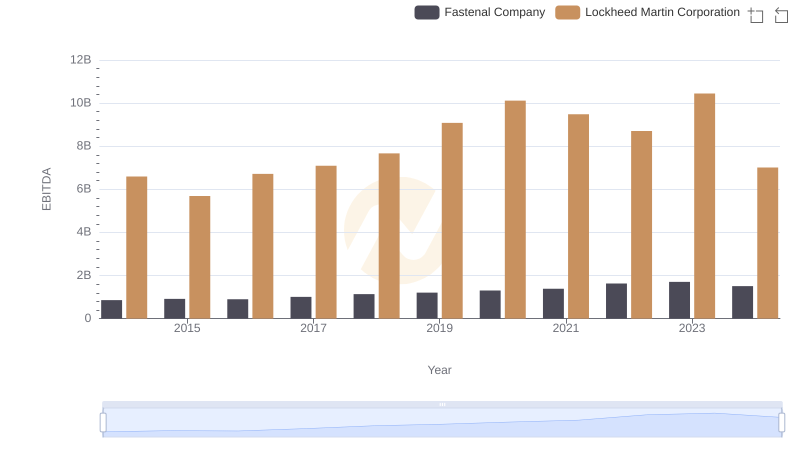Click the 0 y-axis label
The image size is (800, 461).
(88, 318)
